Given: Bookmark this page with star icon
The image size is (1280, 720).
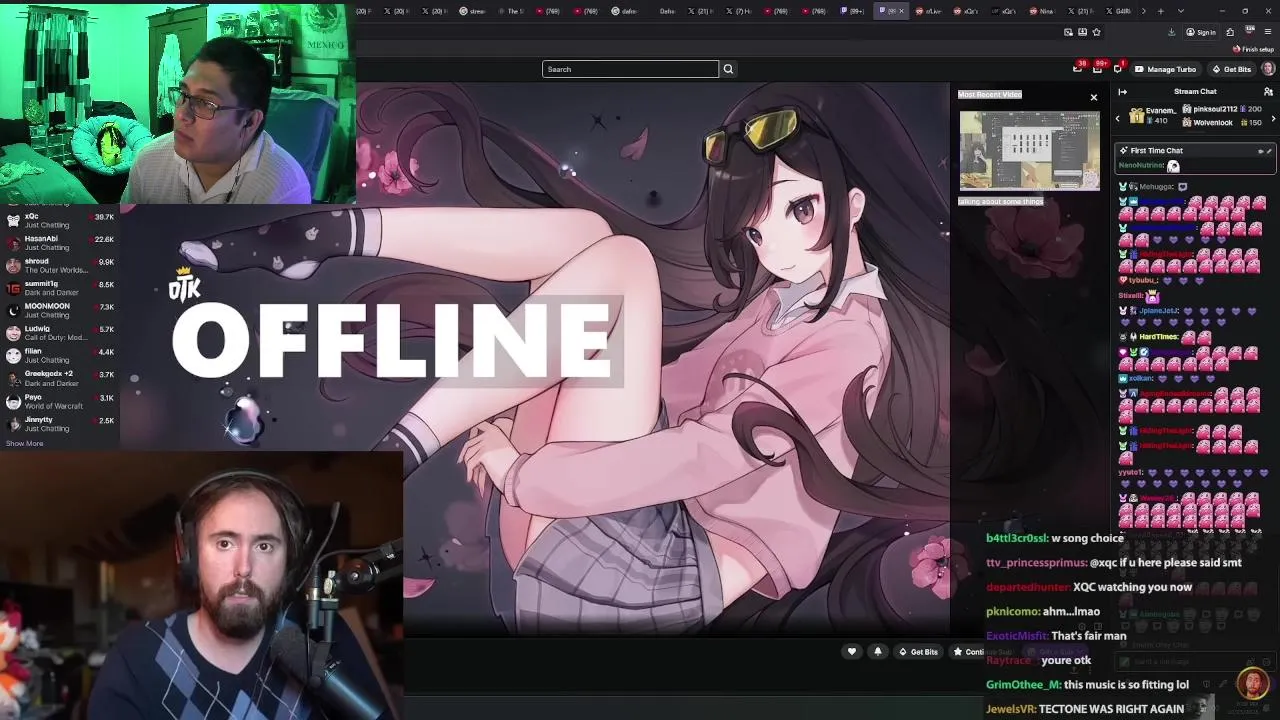Looking at the screenshot, I should click(x=1096, y=32).
